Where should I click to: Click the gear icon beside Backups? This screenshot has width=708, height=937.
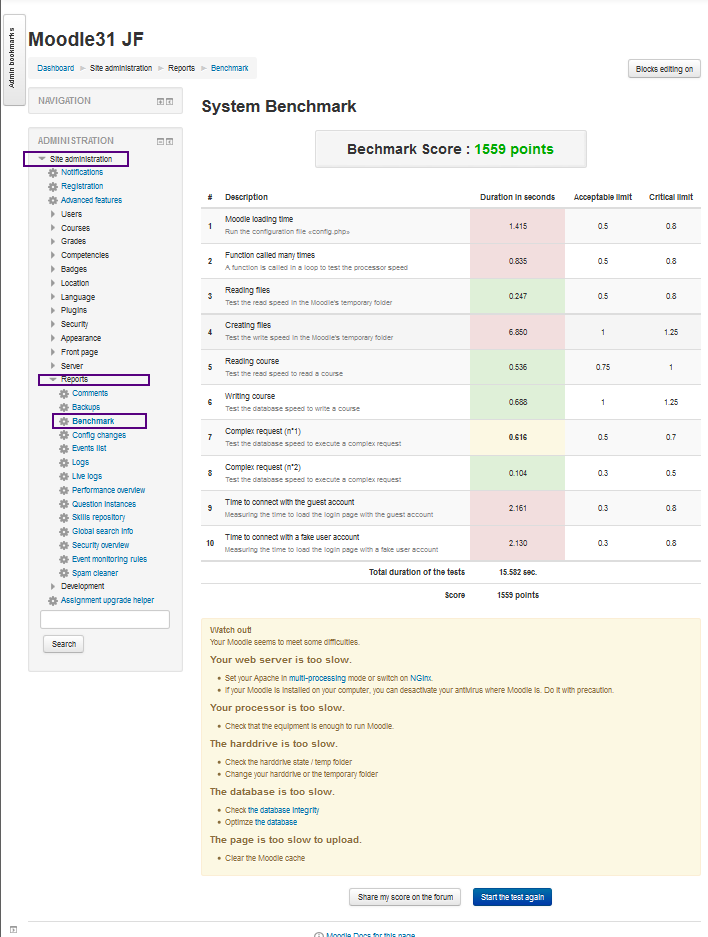pyautogui.click(x=64, y=408)
